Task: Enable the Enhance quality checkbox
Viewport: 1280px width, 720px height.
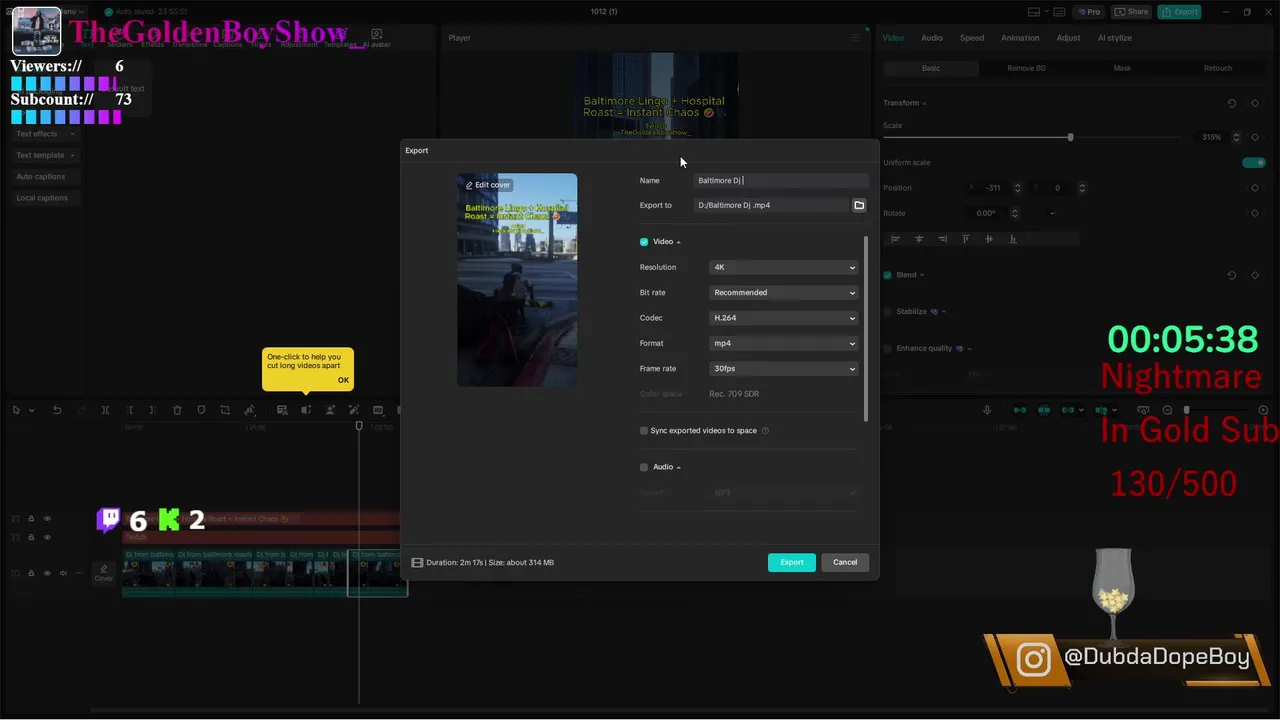Action: 887,349
